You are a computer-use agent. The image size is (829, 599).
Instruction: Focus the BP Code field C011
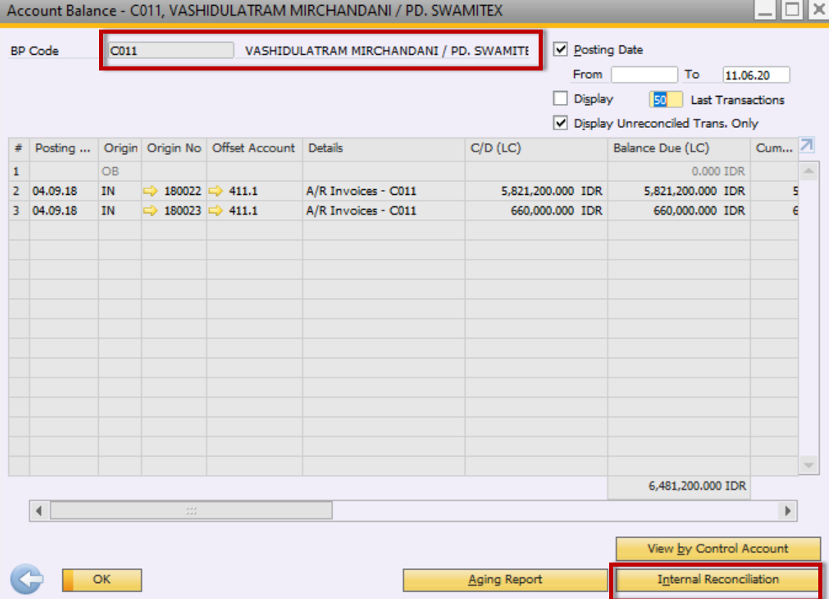(170, 51)
